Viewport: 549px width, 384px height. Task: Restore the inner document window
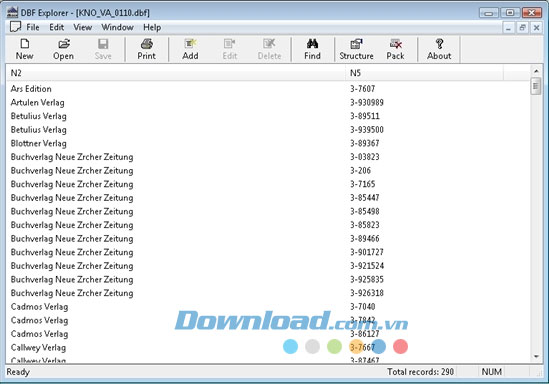pos(522,28)
